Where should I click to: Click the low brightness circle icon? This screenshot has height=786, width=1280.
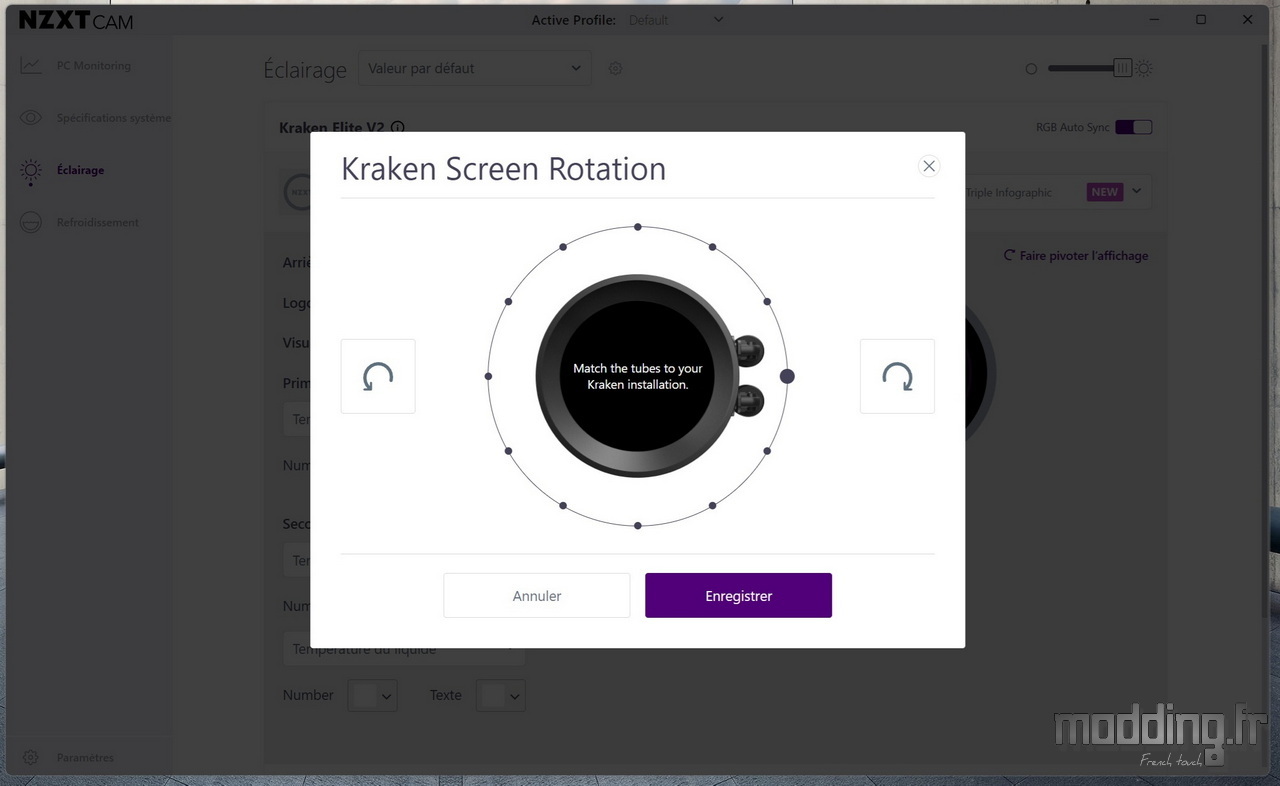tap(1031, 69)
